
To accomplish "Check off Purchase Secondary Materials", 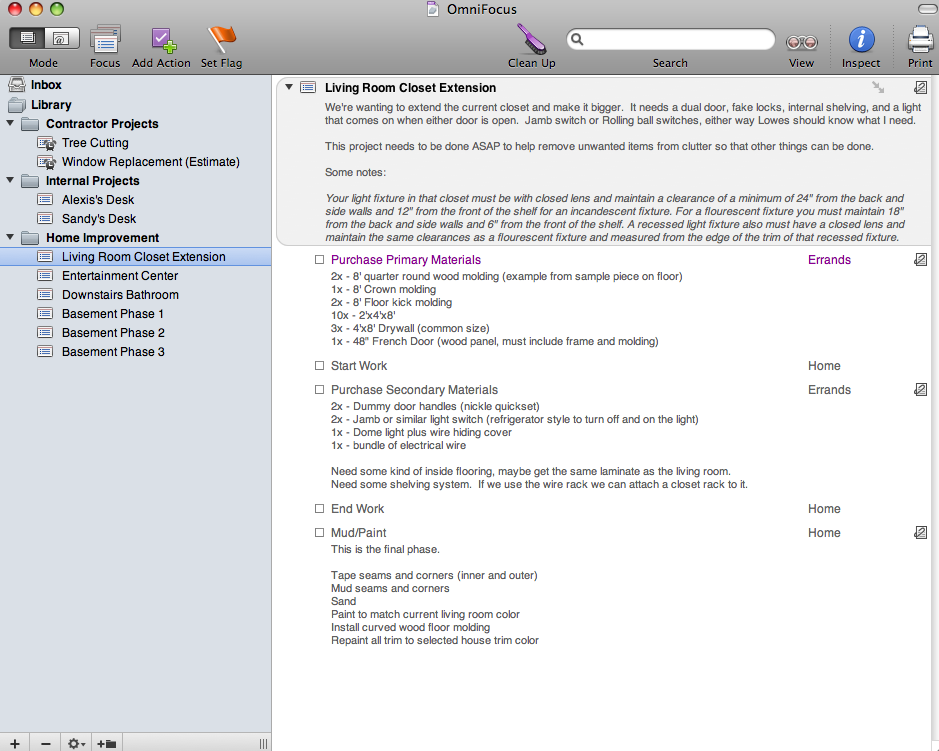I will (319, 389).
